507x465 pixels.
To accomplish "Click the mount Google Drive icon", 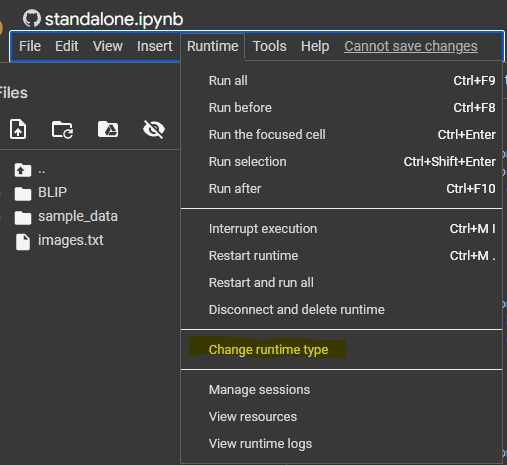I will tap(108, 129).
